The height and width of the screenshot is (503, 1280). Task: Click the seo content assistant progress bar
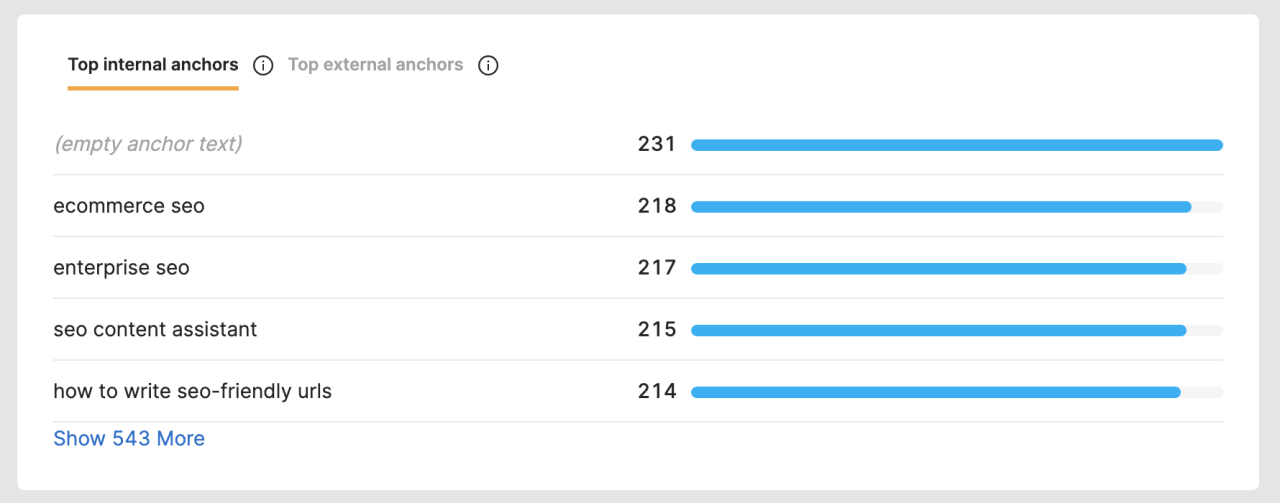click(x=938, y=330)
